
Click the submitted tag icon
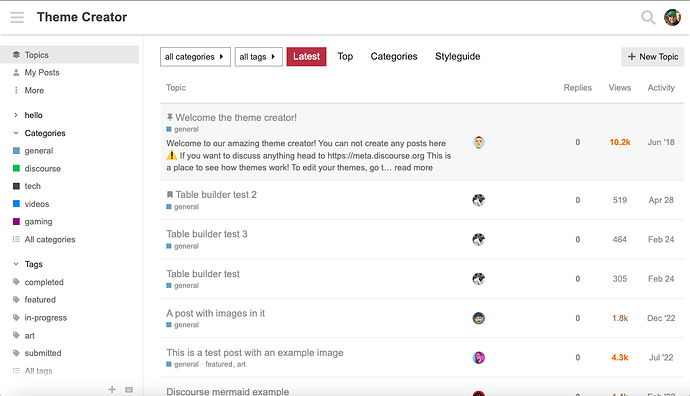[x=16, y=353]
